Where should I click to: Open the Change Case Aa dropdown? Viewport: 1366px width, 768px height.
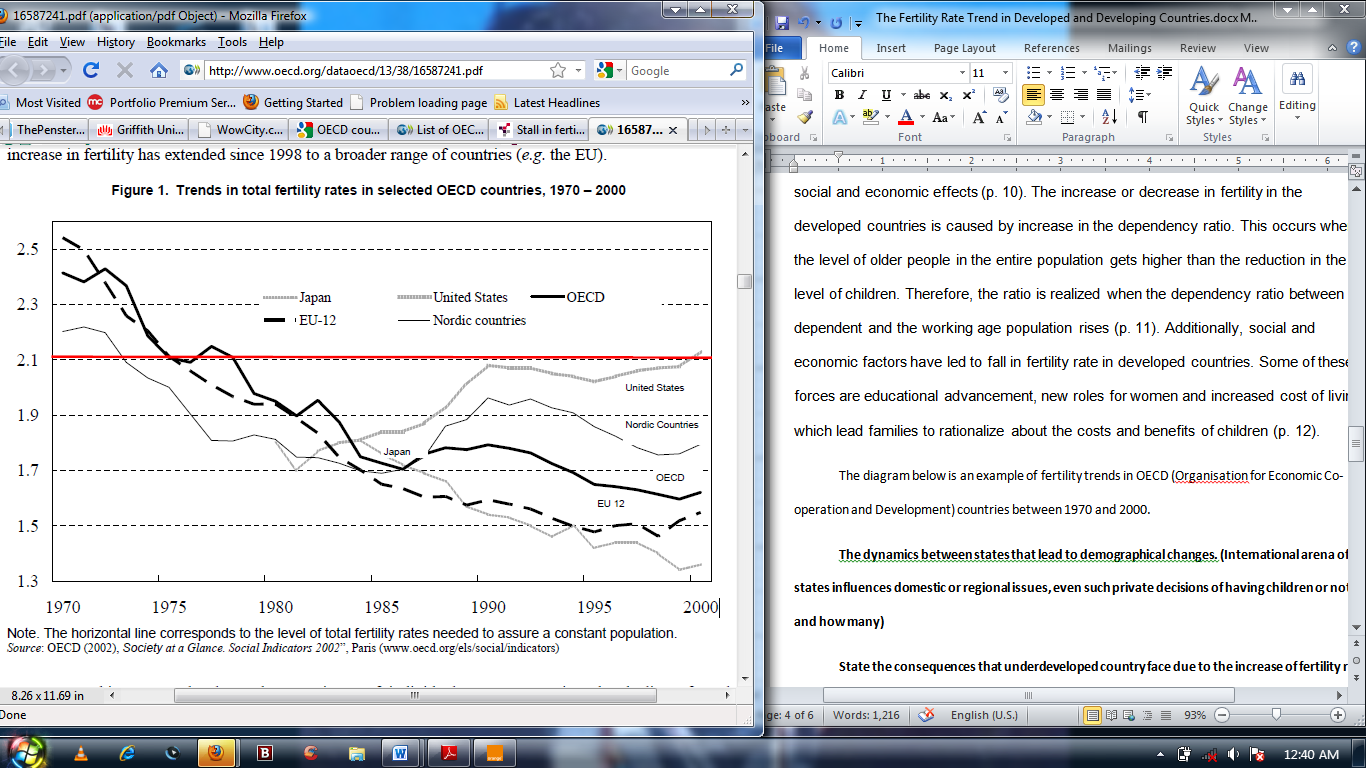pos(944,117)
